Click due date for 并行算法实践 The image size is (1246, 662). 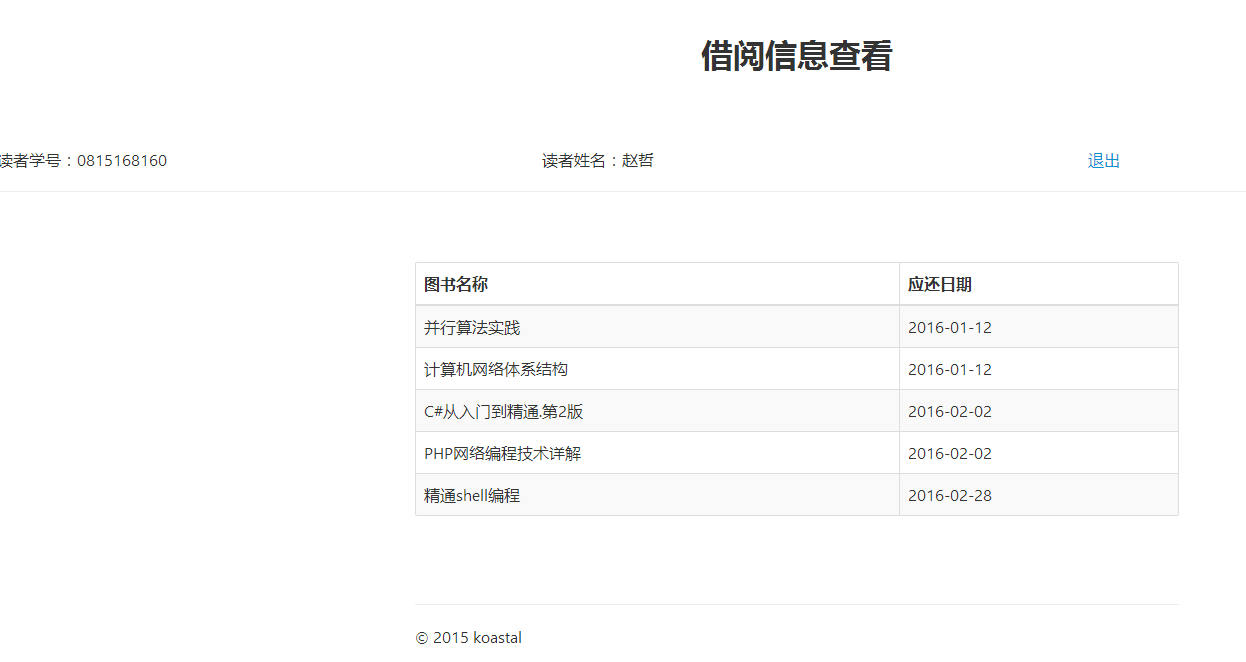pos(949,328)
